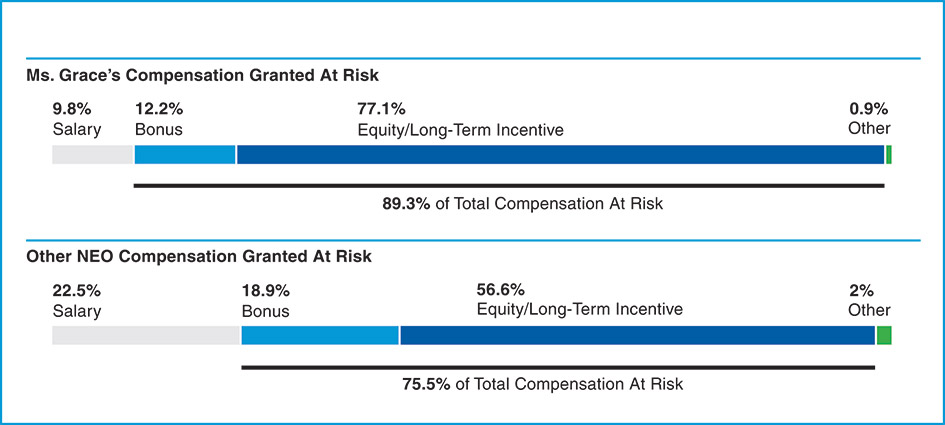Click Ms. Grace's gray Salary bar segment

[92, 155]
